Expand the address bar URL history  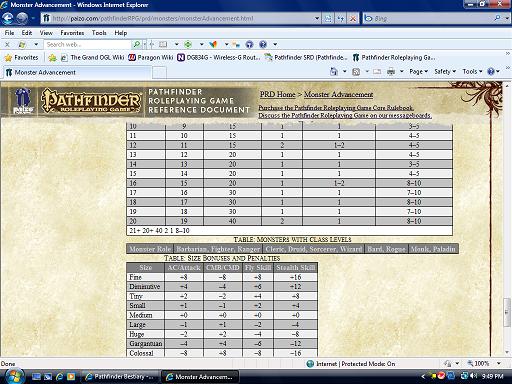pyautogui.click(x=317, y=18)
